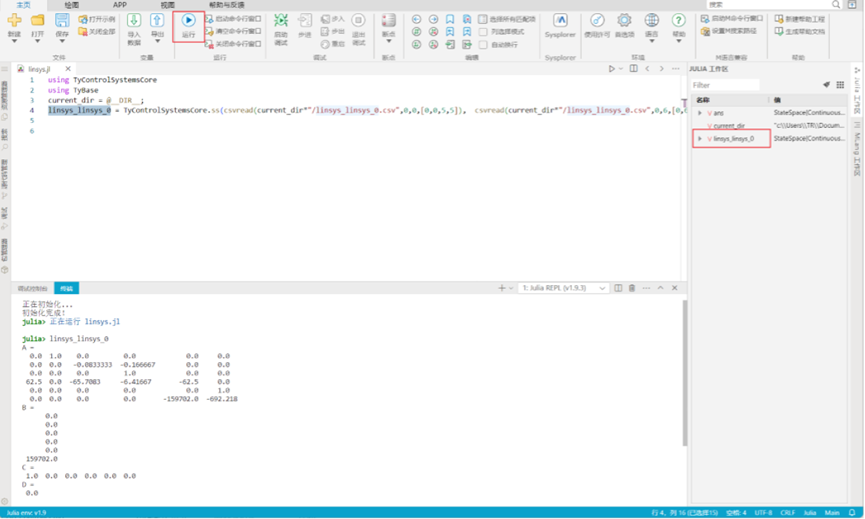Click the UTF-8 encoding in status bar
This screenshot has height=519, width=865.
click(763, 512)
